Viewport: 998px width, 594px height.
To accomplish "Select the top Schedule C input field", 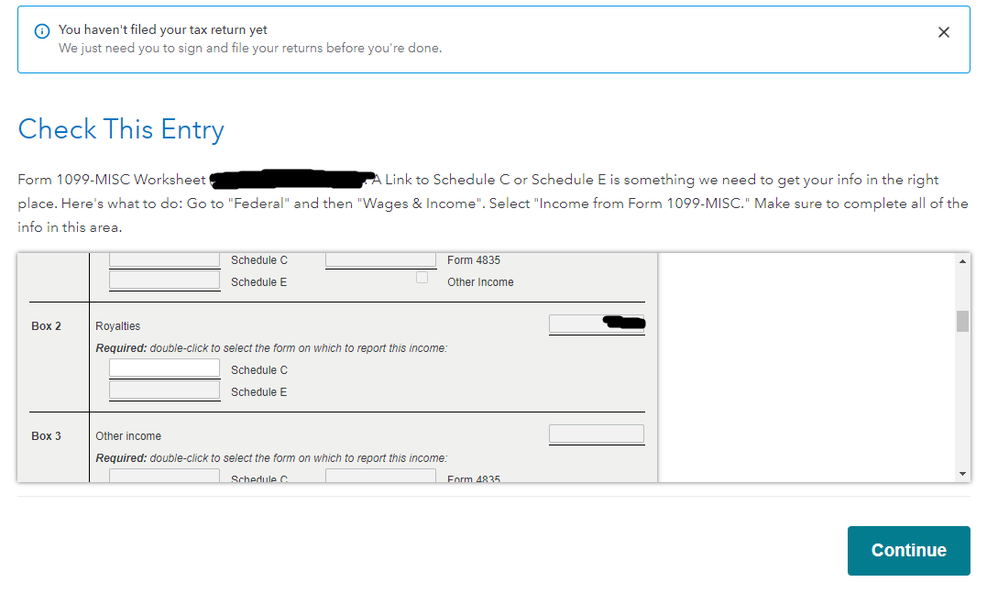I will (x=164, y=259).
